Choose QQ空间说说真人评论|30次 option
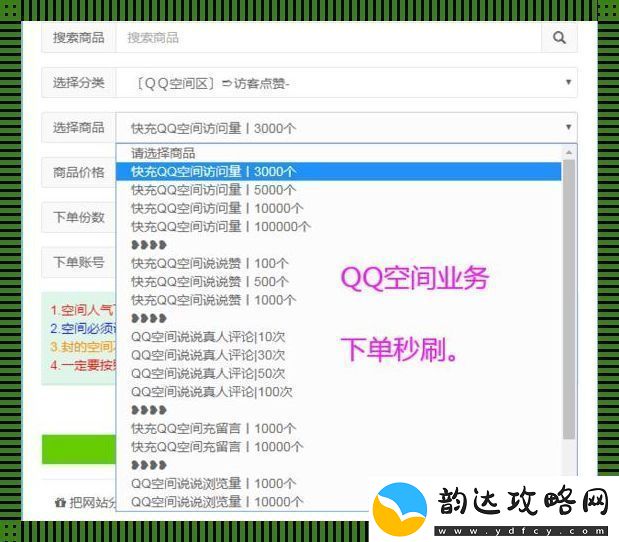Viewport: 619px width, 542px height. (x=339, y=355)
